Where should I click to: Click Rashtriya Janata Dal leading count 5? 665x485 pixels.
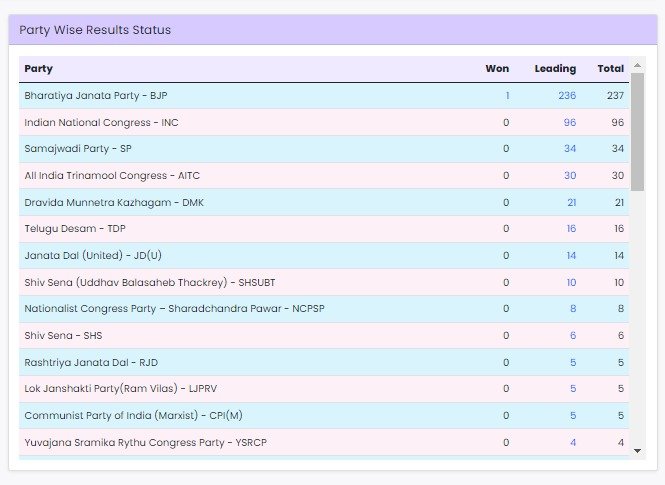(573, 363)
